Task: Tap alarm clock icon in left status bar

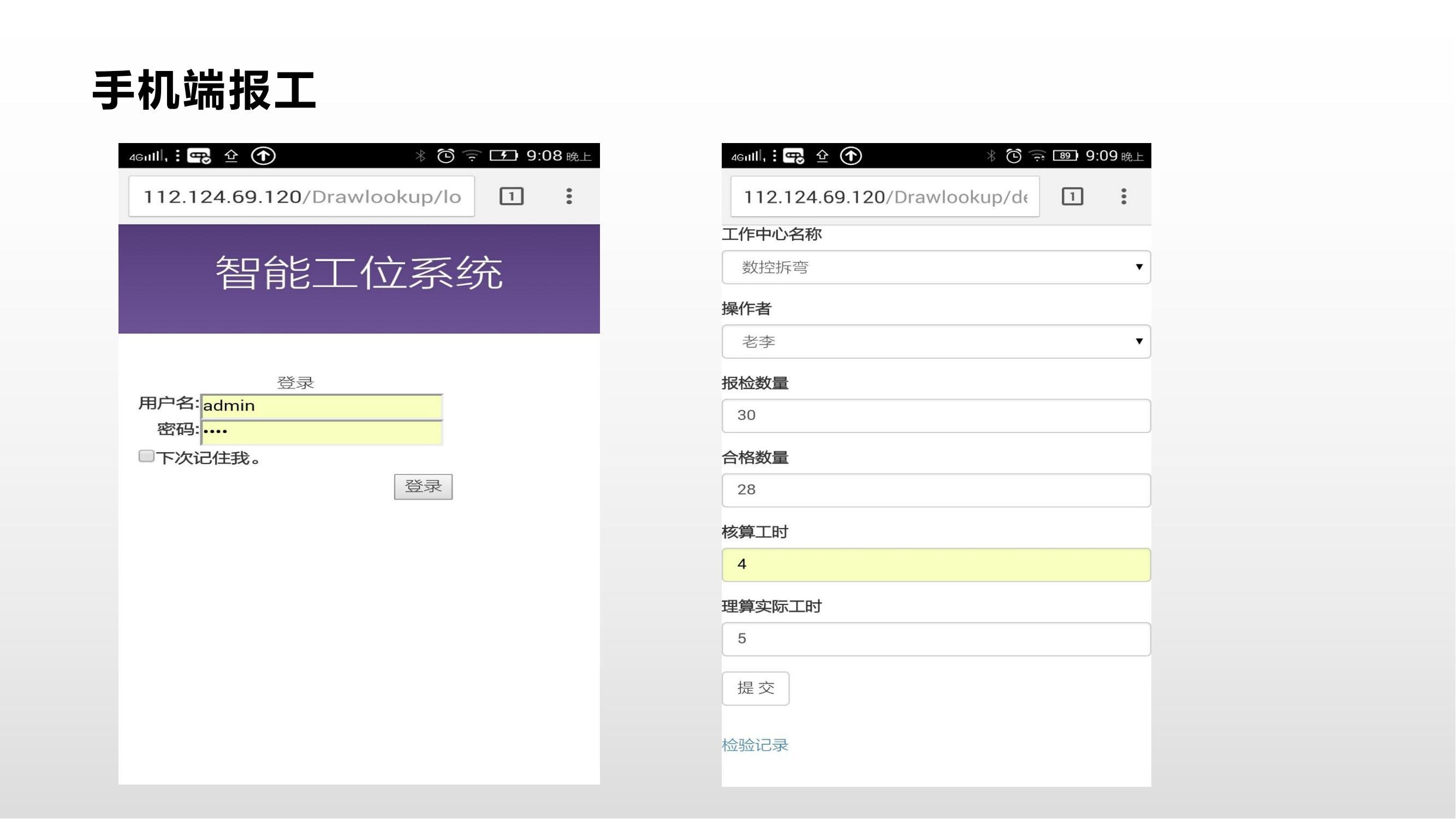Action: (x=445, y=156)
